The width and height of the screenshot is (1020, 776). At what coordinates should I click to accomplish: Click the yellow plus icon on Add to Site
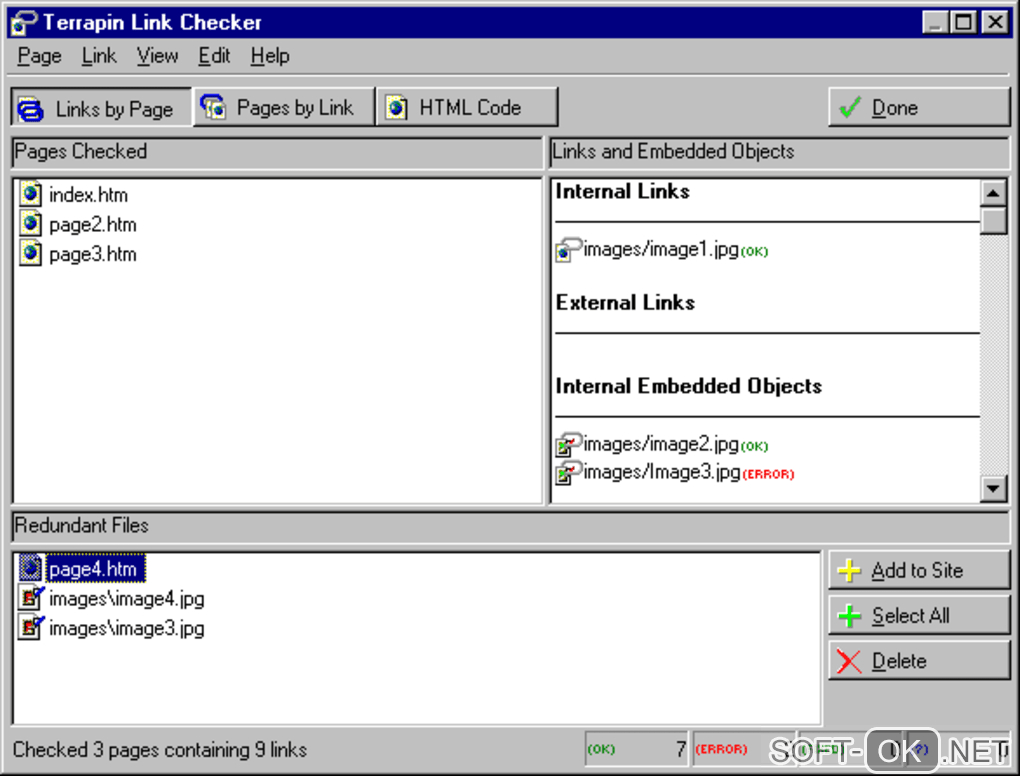[x=850, y=570]
